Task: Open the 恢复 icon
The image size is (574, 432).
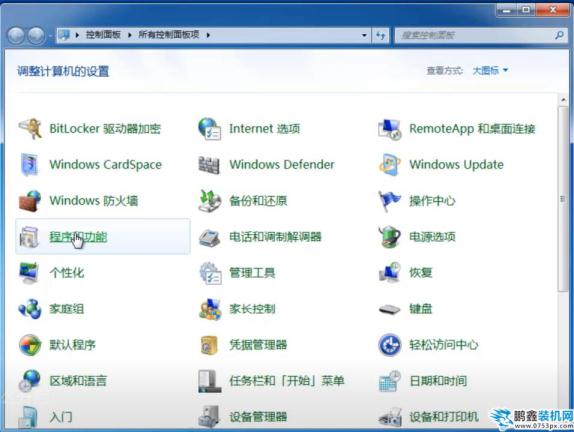Action: tap(390, 272)
